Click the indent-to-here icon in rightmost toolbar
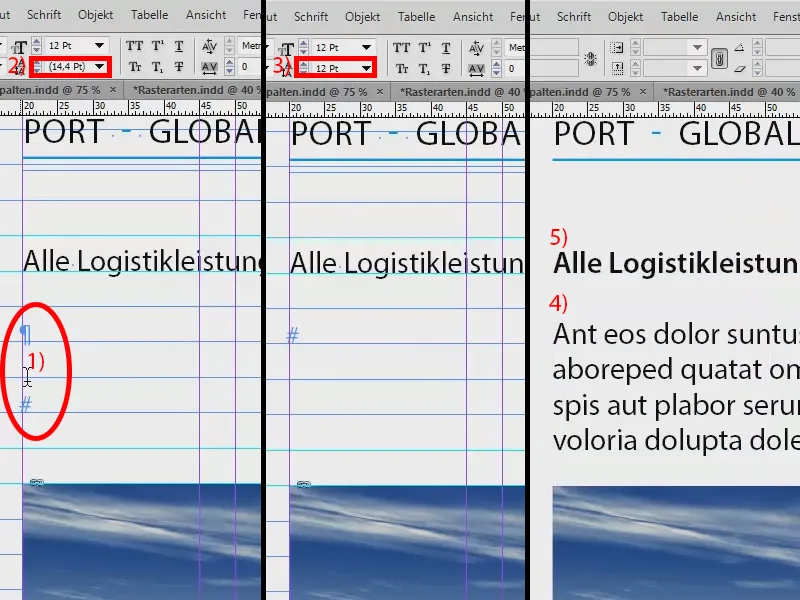Image resolution: width=800 pixels, height=600 pixels. point(617,47)
